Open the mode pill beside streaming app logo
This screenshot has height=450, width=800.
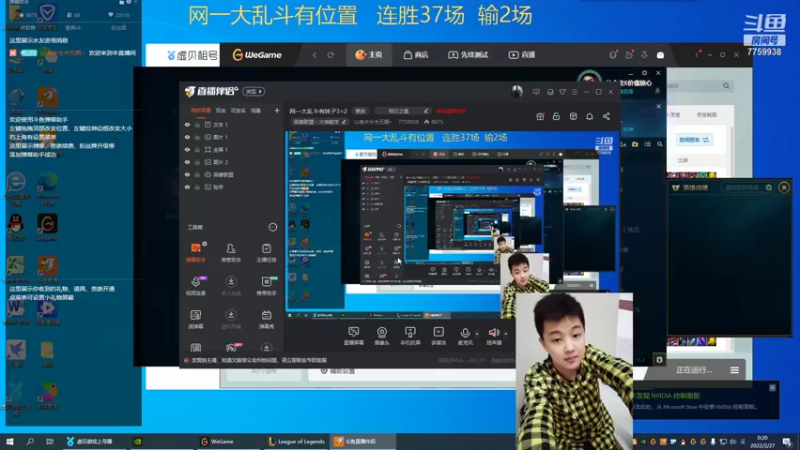(254, 91)
